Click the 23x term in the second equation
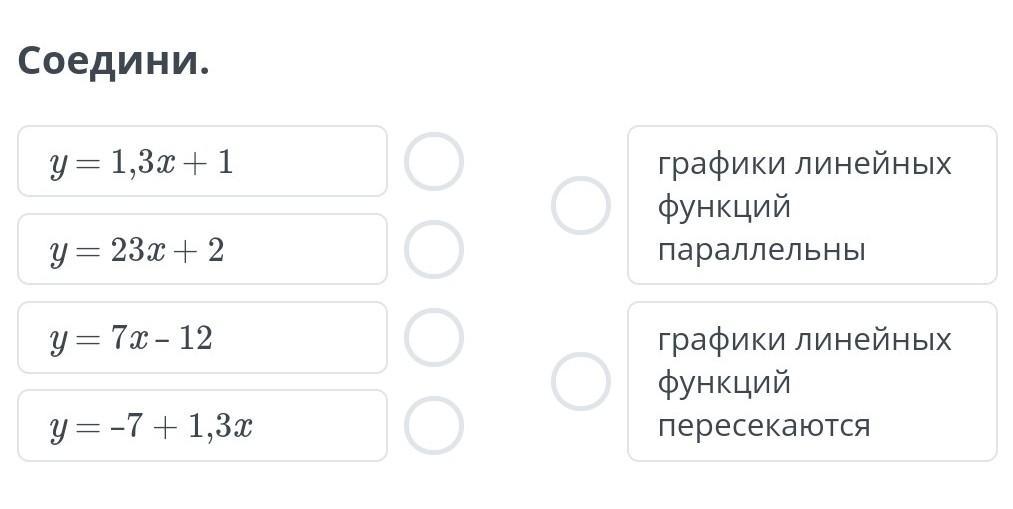Viewport: 1013px width, 509px height. [138, 250]
